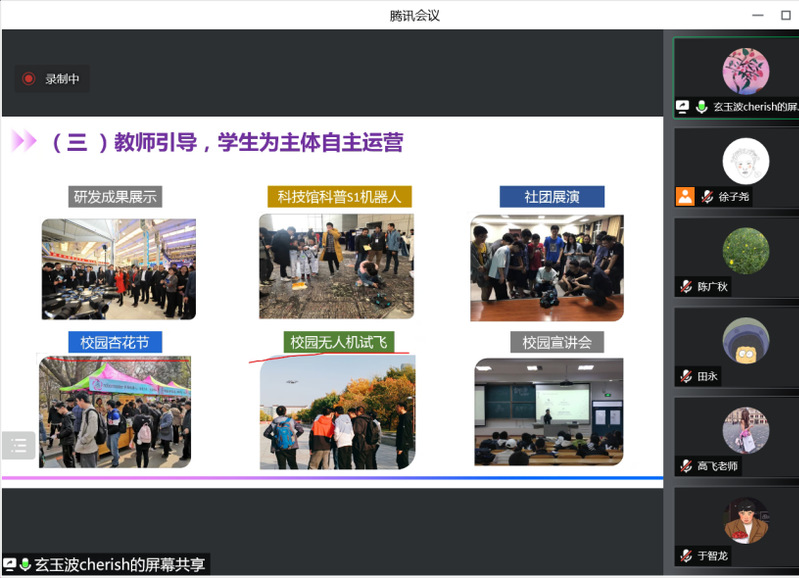Click the red recording indicator icon
Screen dimensions: 799x578
pos(29,79)
